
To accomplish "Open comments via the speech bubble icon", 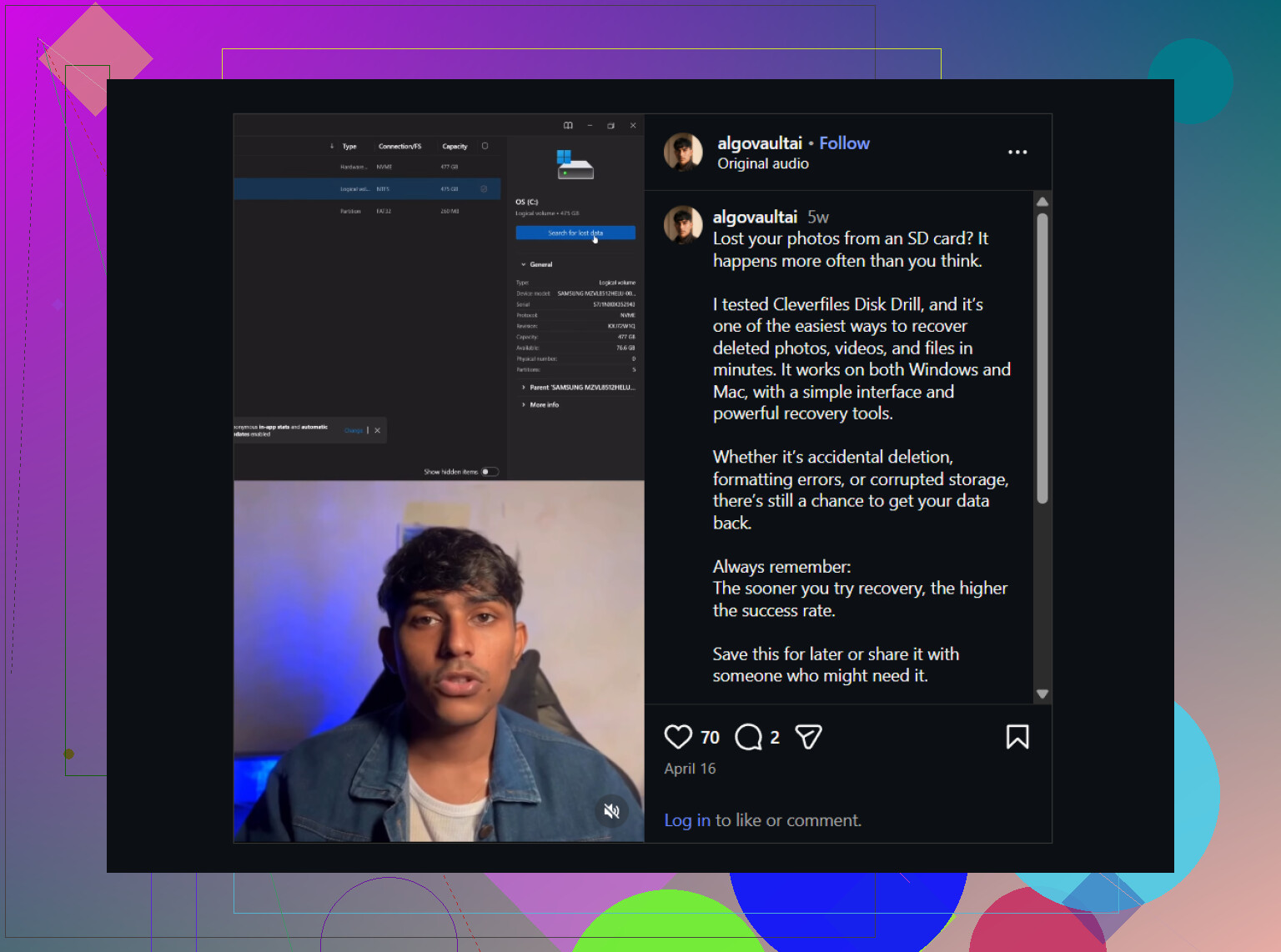I will [x=748, y=737].
